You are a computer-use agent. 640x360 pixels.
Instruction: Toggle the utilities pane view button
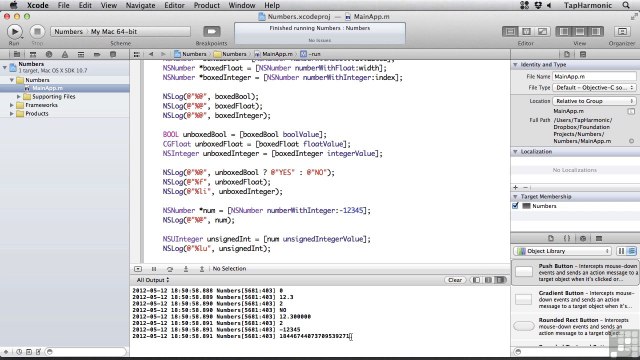tap(596, 31)
